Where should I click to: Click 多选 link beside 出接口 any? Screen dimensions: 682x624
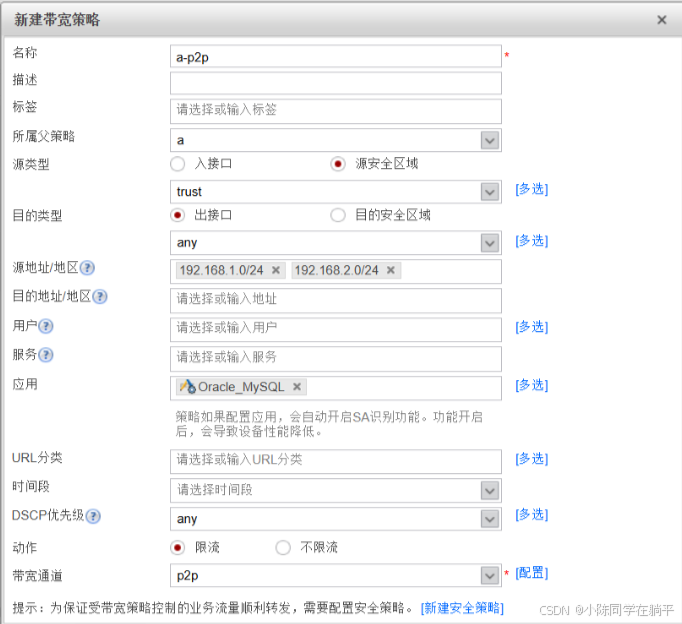[x=532, y=240]
